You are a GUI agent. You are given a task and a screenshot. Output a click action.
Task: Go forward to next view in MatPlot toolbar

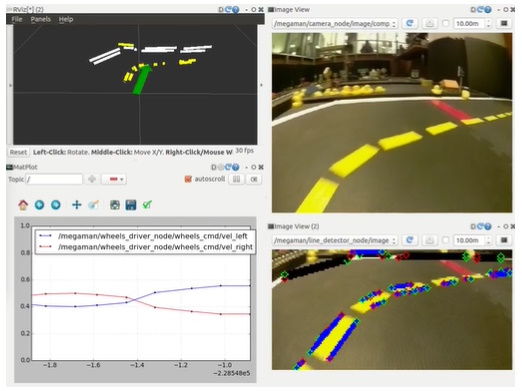56,205
